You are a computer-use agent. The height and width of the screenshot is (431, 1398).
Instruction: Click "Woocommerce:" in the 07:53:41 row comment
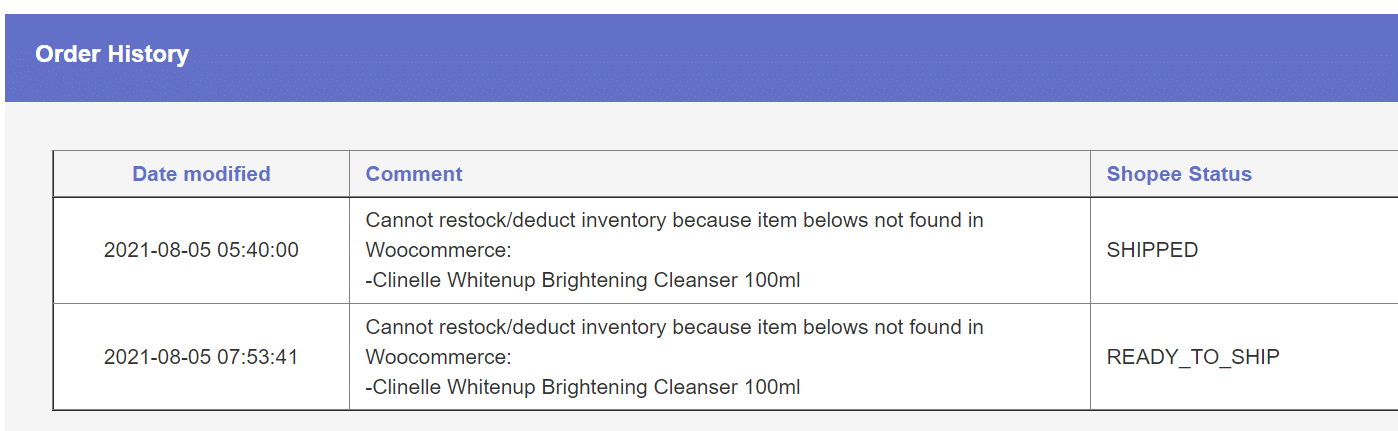pos(438,357)
